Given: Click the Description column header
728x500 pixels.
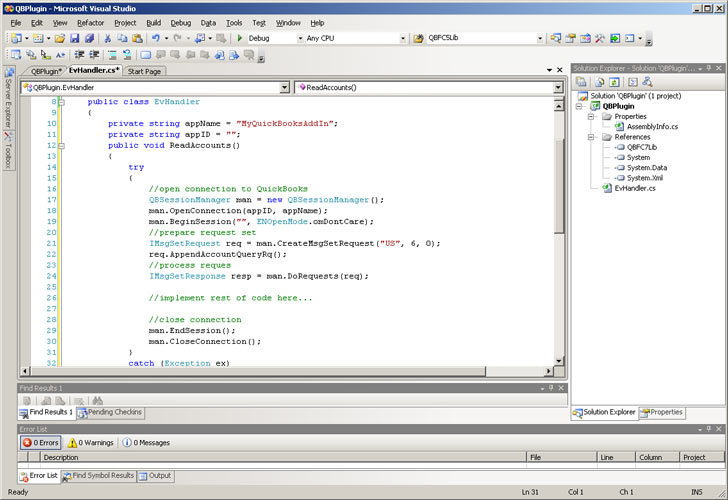Looking at the screenshot, I should point(60,457).
